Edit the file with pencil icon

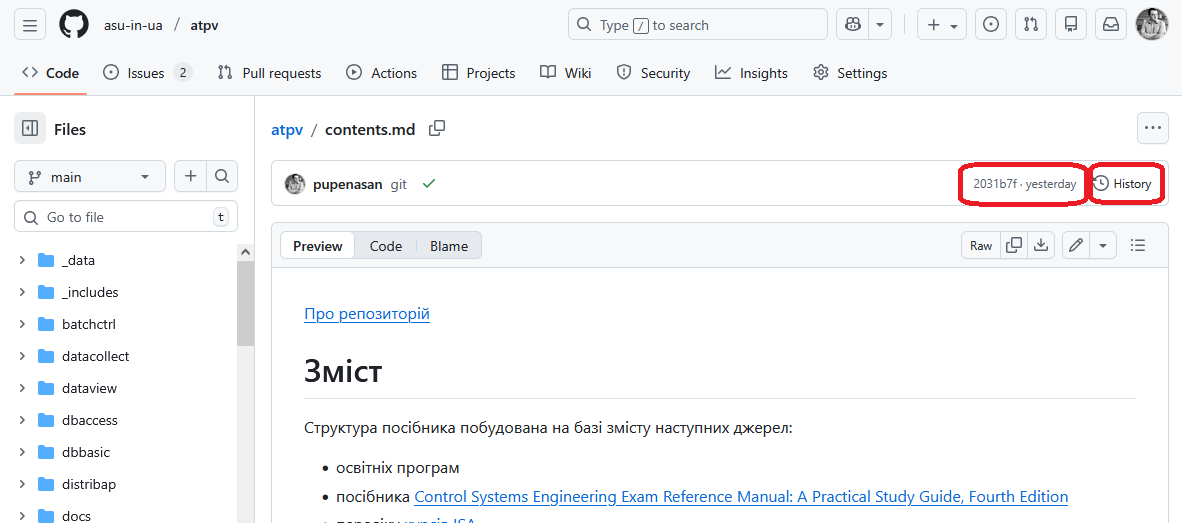coord(1075,246)
